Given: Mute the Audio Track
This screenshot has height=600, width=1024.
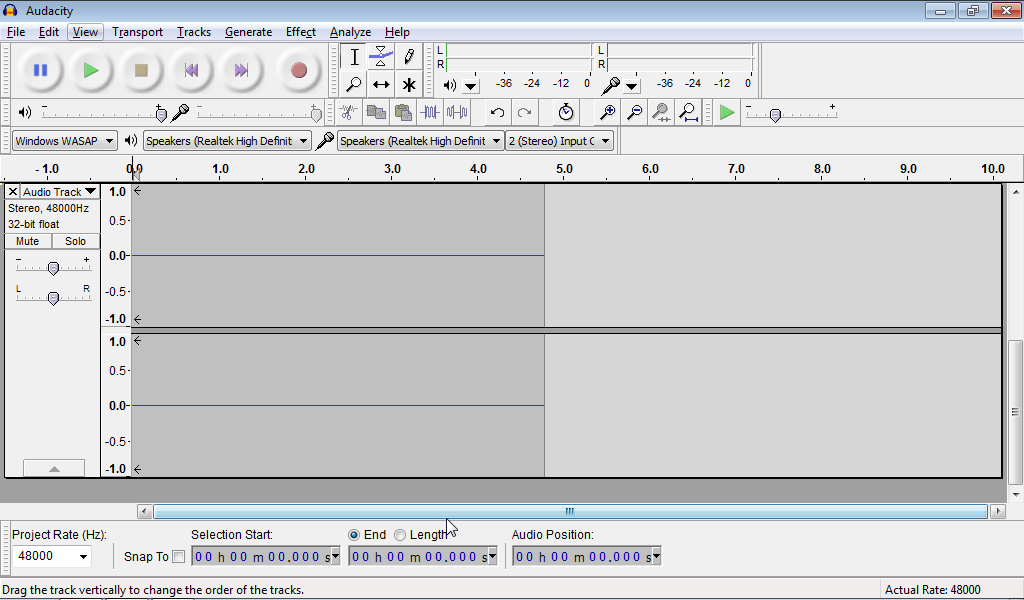Looking at the screenshot, I should pyautogui.click(x=27, y=241).
